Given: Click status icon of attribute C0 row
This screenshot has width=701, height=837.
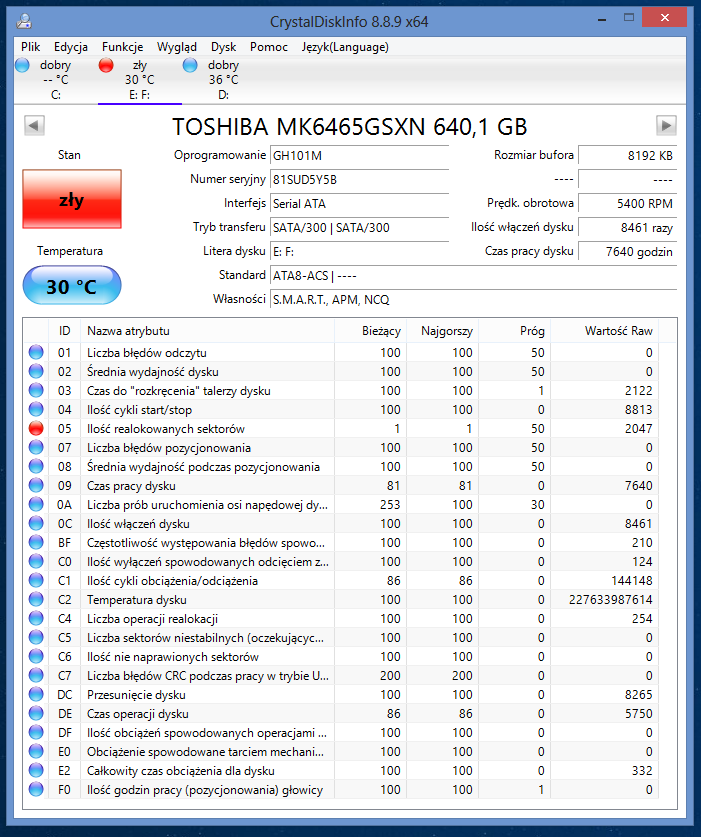Looking at the screenshot, I should [36, 562].
